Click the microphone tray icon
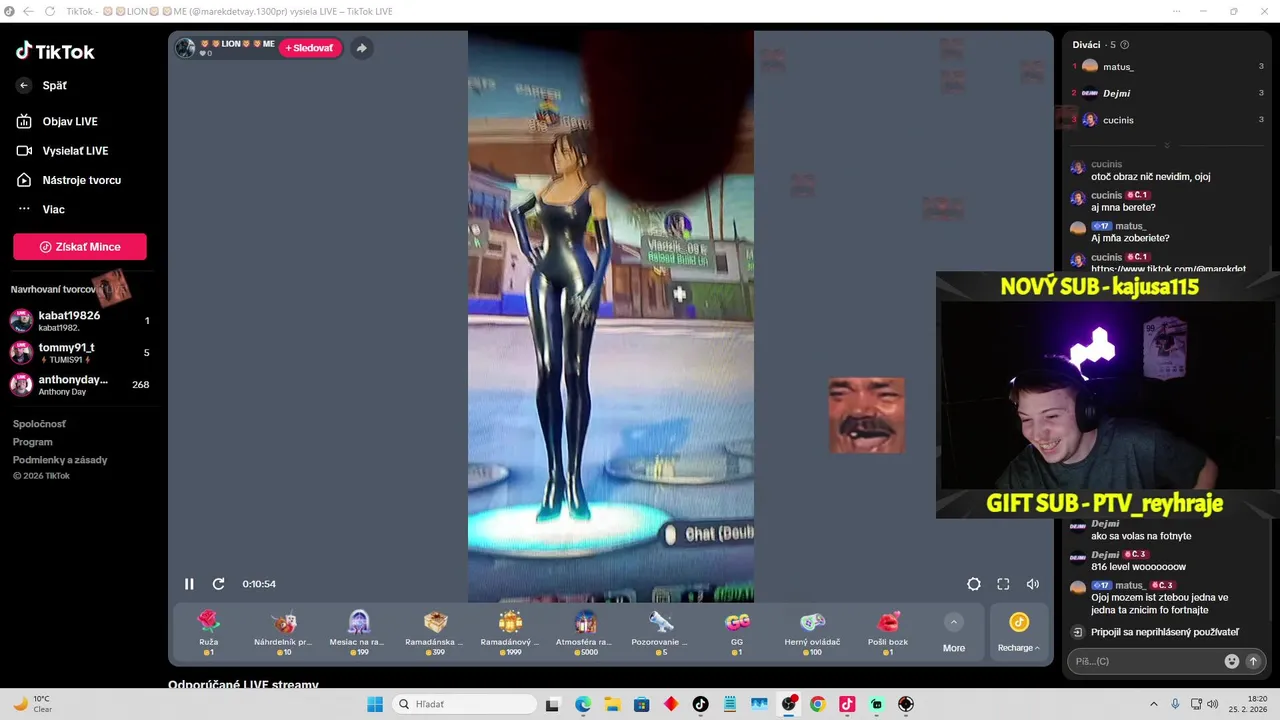Viewport: 1280px width, 720px height. point(1175,704)
